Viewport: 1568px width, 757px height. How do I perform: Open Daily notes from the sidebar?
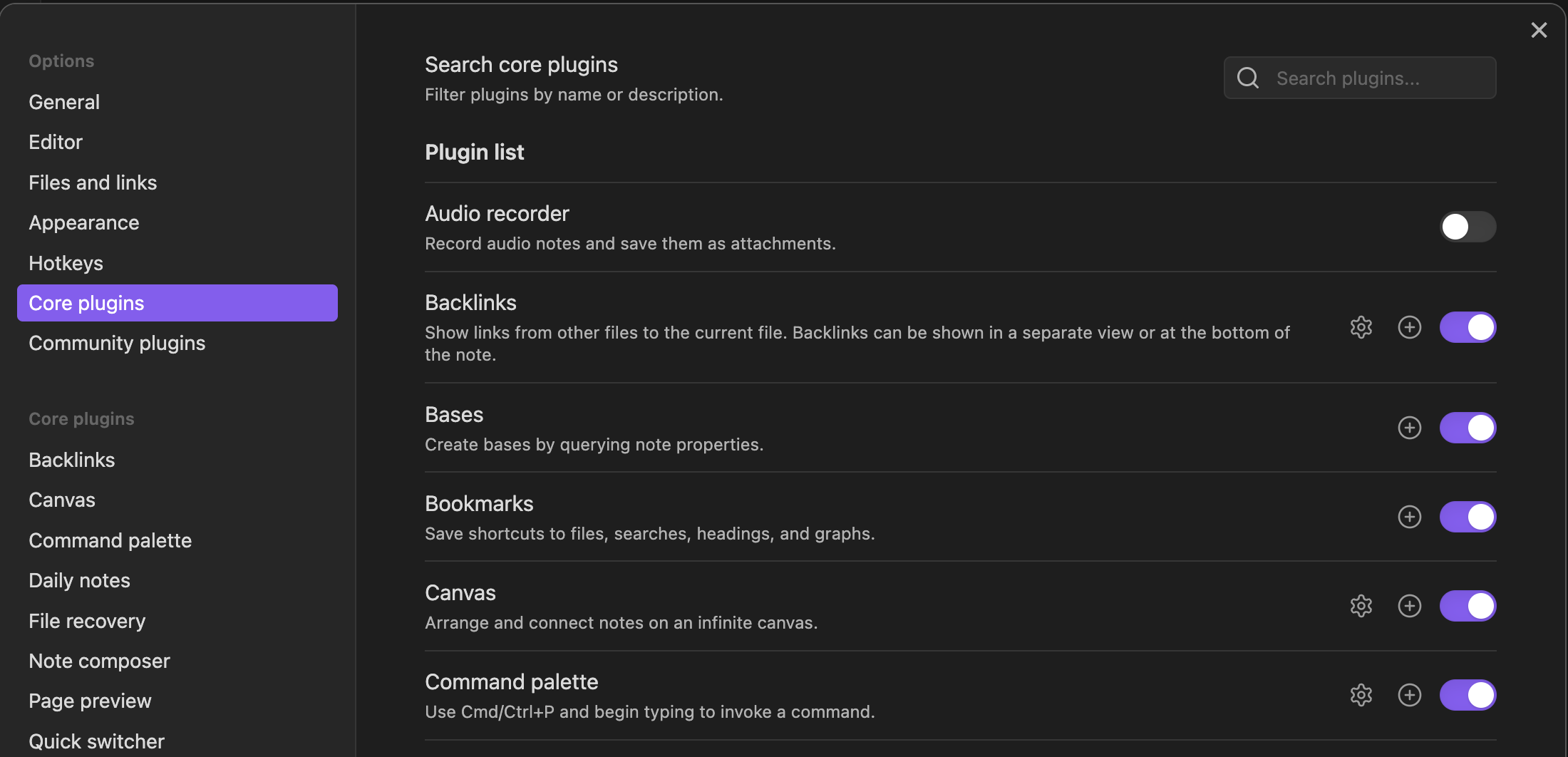click(x=79, y=580)
